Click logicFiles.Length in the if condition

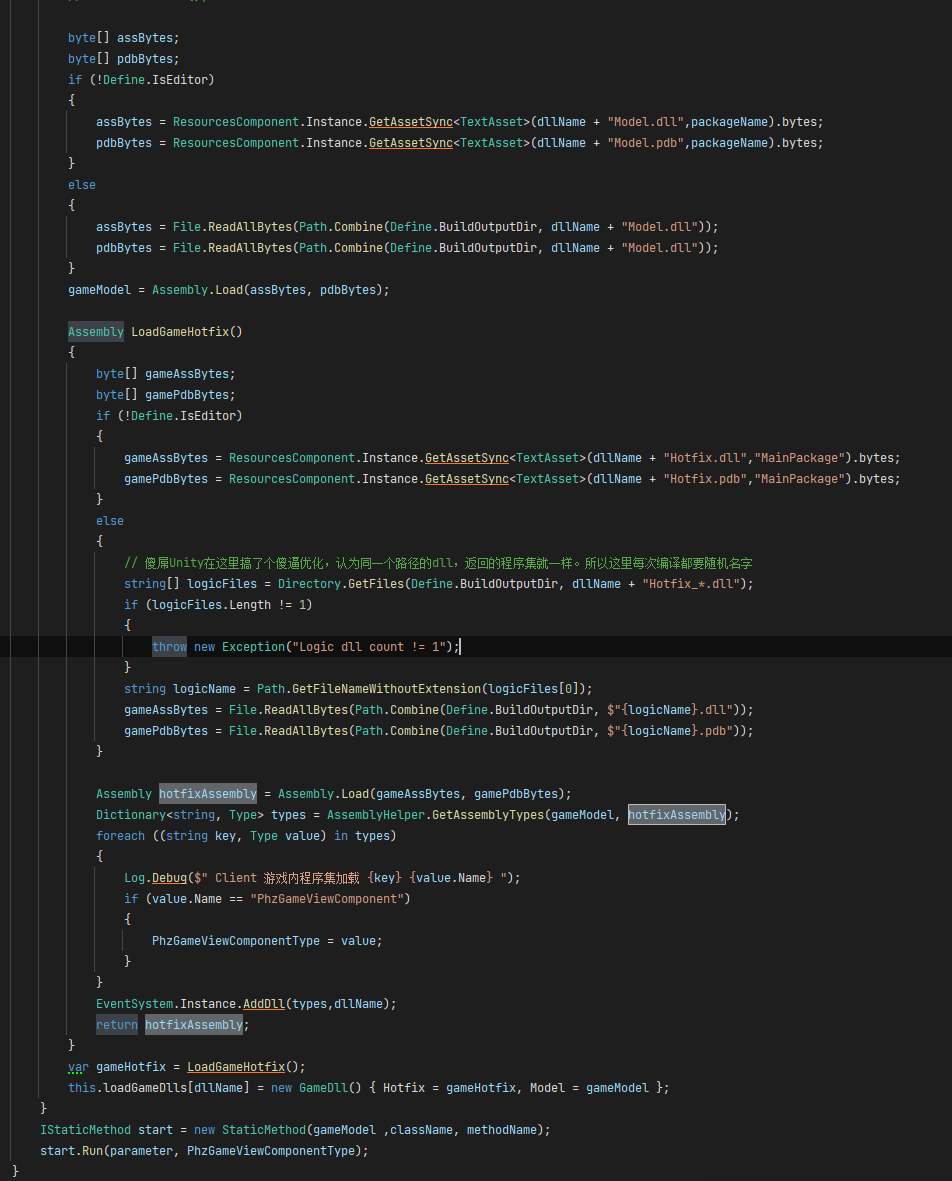coord(212,606)
